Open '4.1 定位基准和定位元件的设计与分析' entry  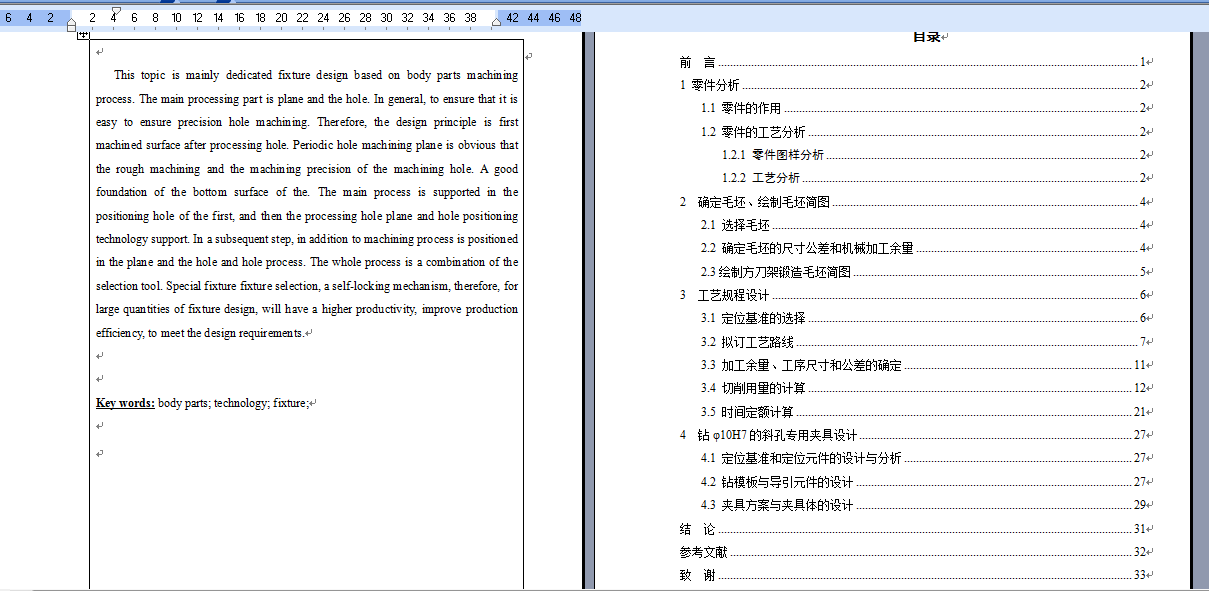coord(924,458)
